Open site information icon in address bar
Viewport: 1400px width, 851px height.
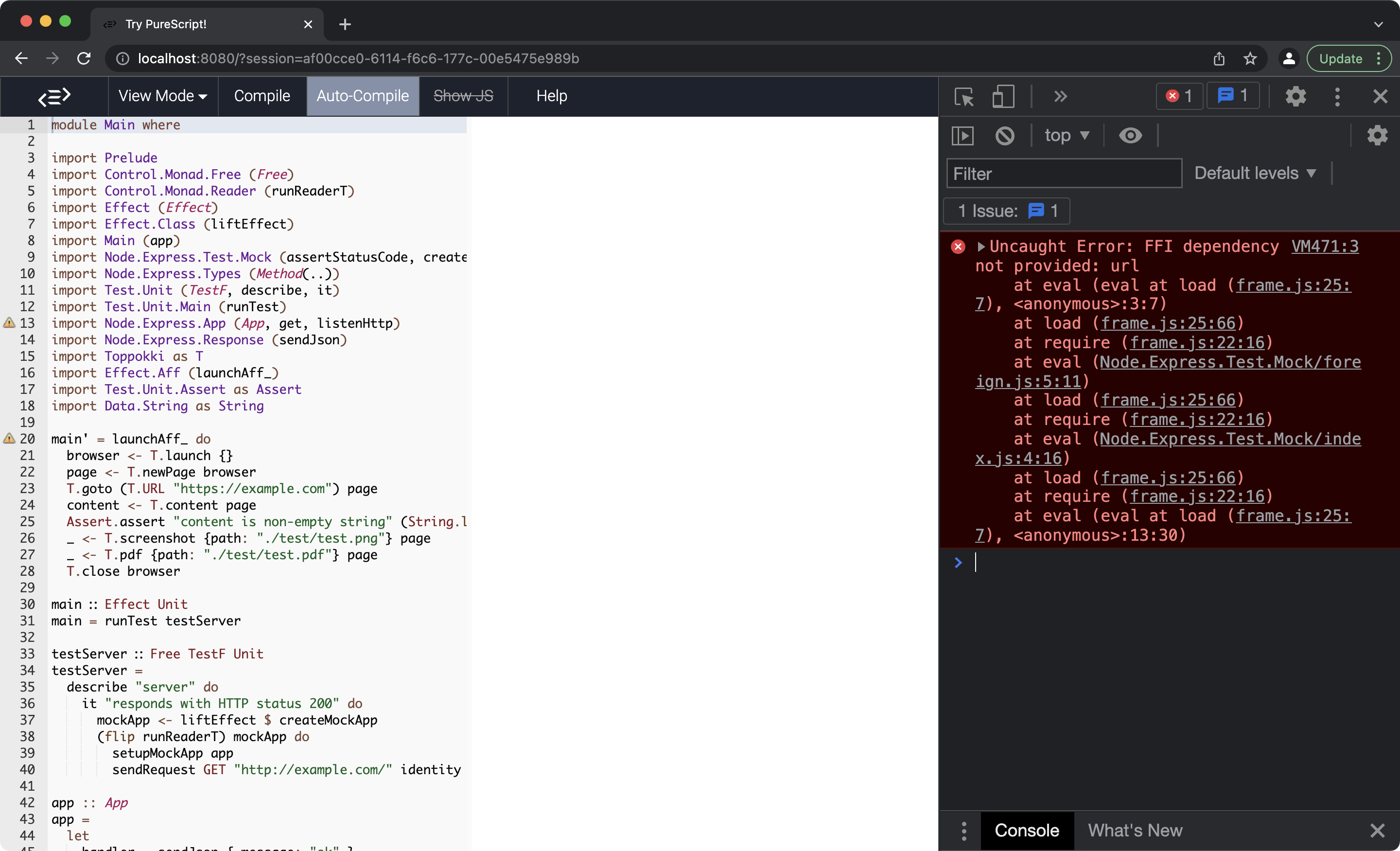(122, 58)
